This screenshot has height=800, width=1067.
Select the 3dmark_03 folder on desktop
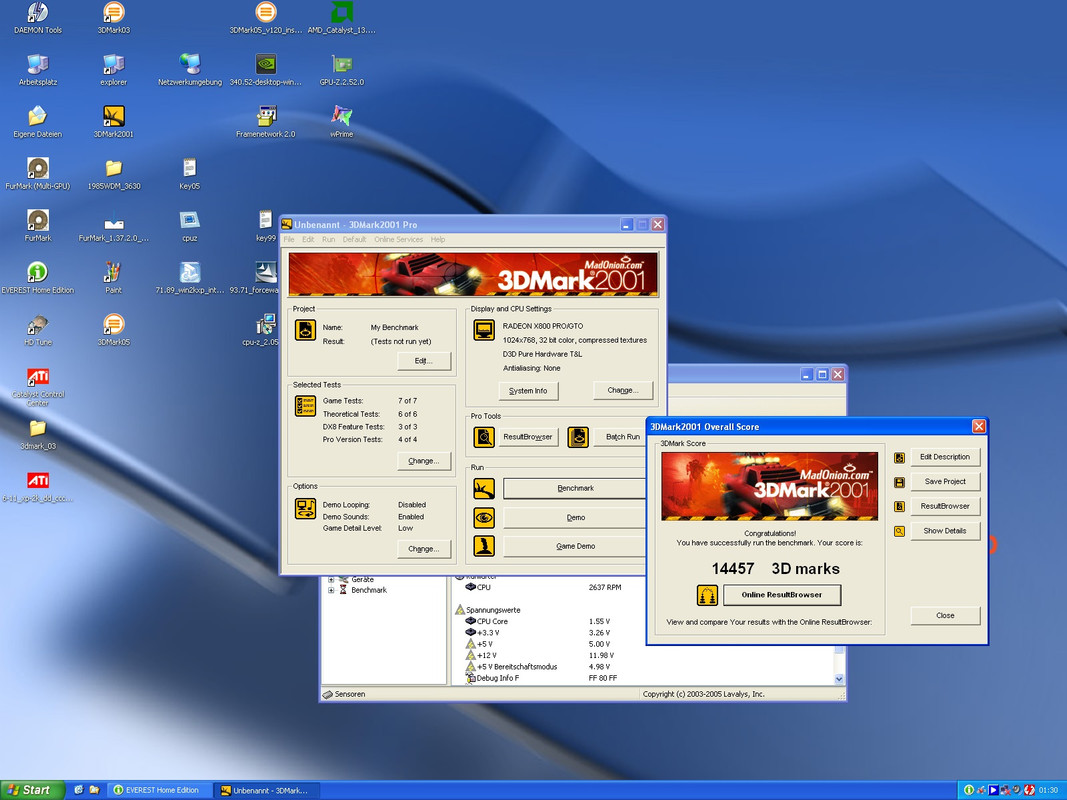tap(37, 435)
